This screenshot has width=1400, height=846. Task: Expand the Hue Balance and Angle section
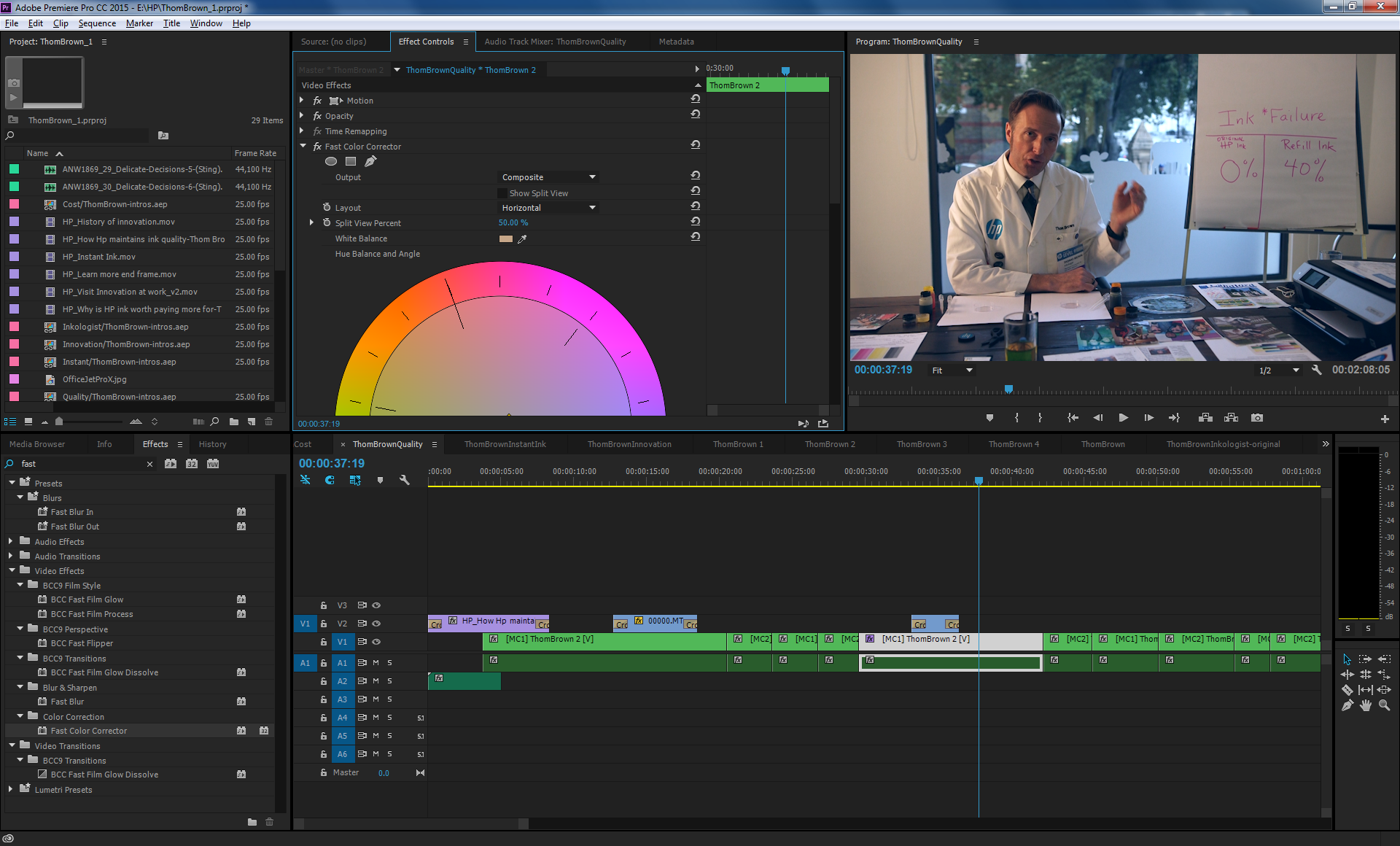[x=312, y=253]
